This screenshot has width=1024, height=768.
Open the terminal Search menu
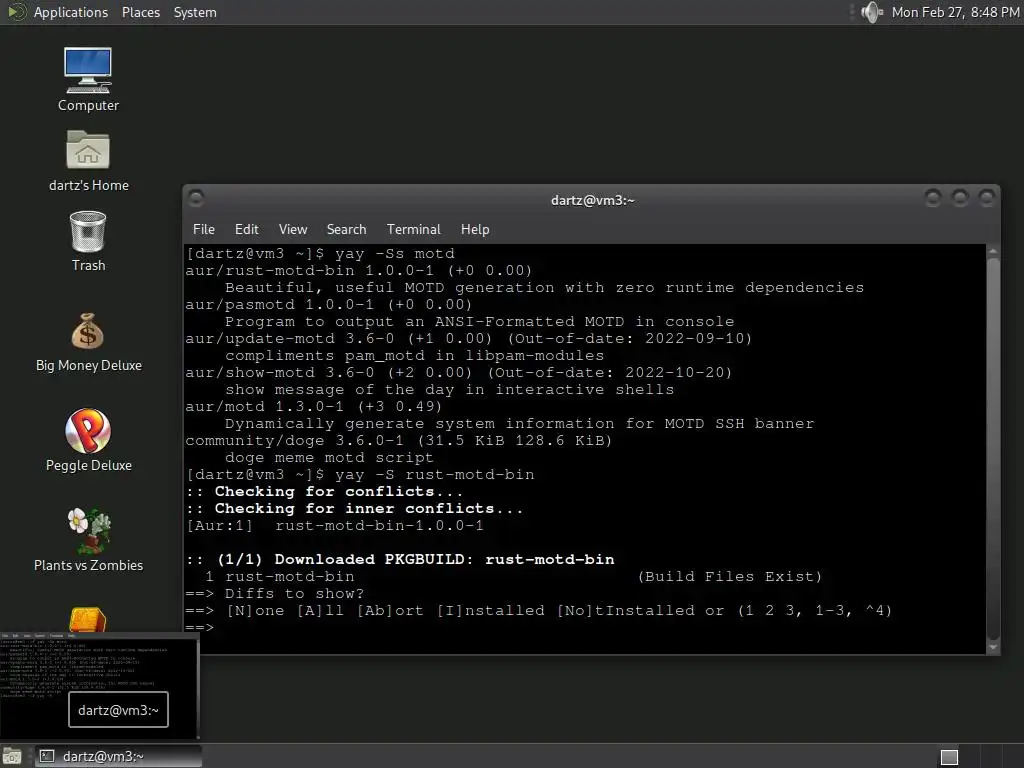(346, 229)
